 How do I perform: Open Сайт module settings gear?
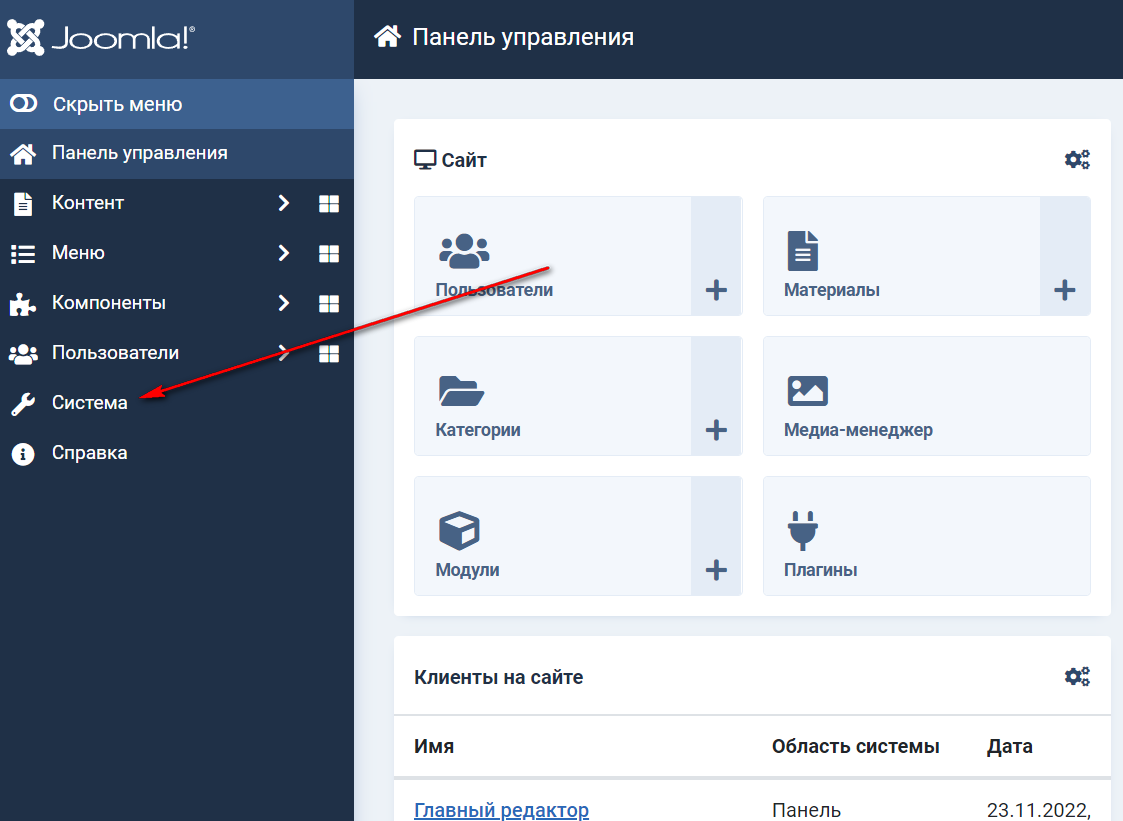tap(1077, 160)
